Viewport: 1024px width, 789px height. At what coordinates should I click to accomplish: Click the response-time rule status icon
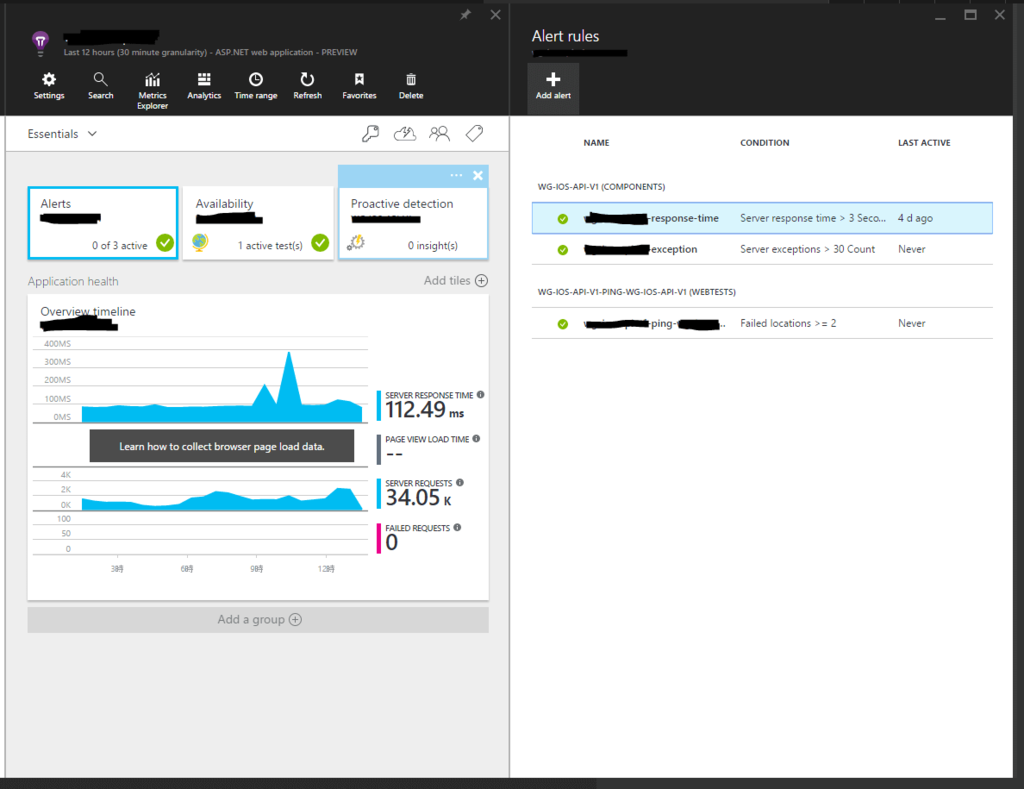coord(562,219)
